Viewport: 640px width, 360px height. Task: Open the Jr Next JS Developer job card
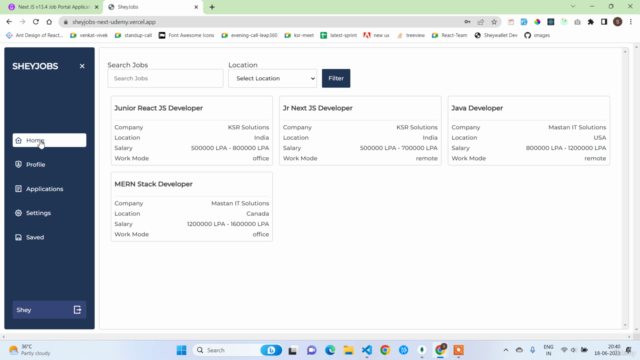coord(360,131)
